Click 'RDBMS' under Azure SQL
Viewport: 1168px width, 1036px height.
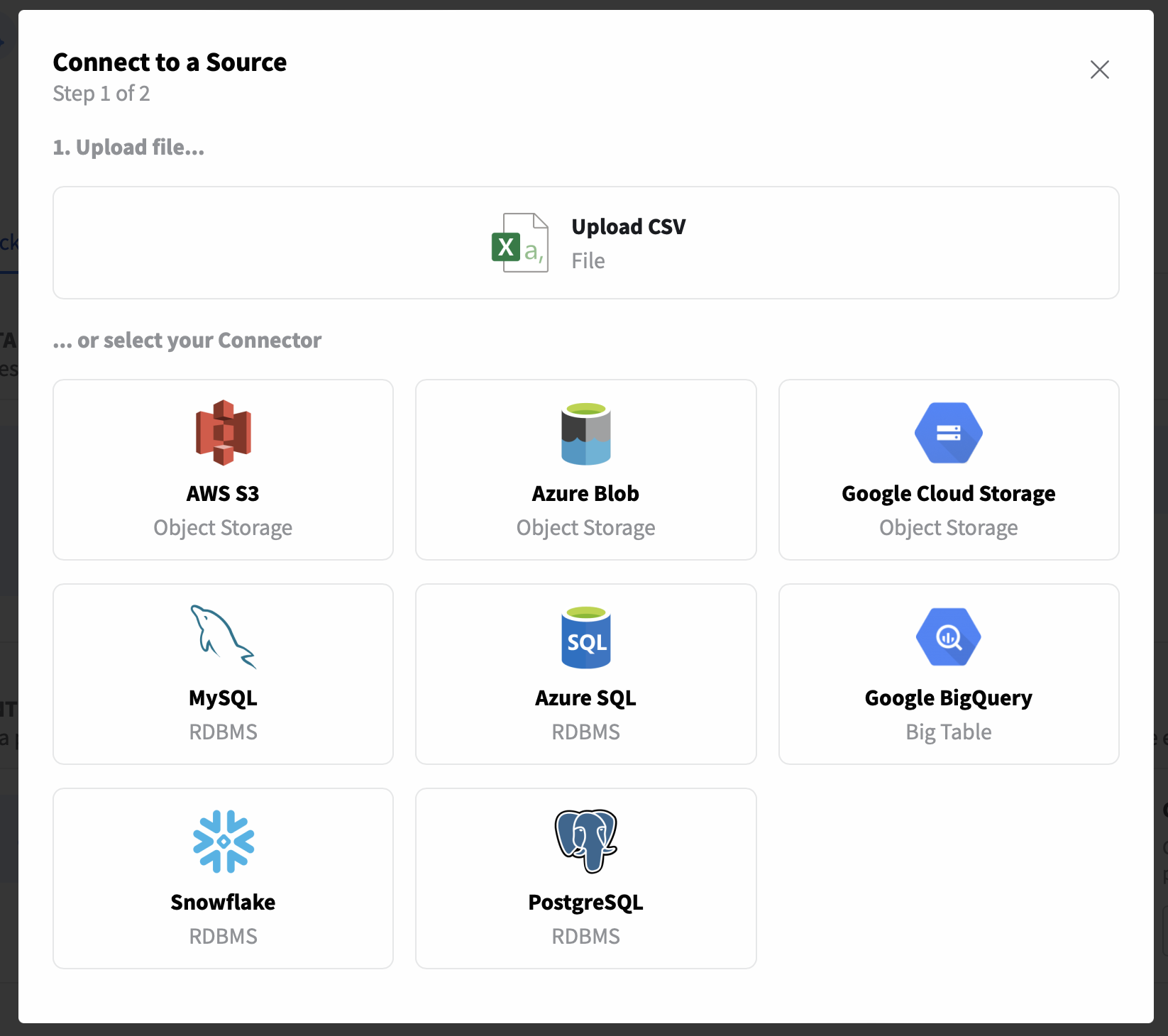[586, 732]
